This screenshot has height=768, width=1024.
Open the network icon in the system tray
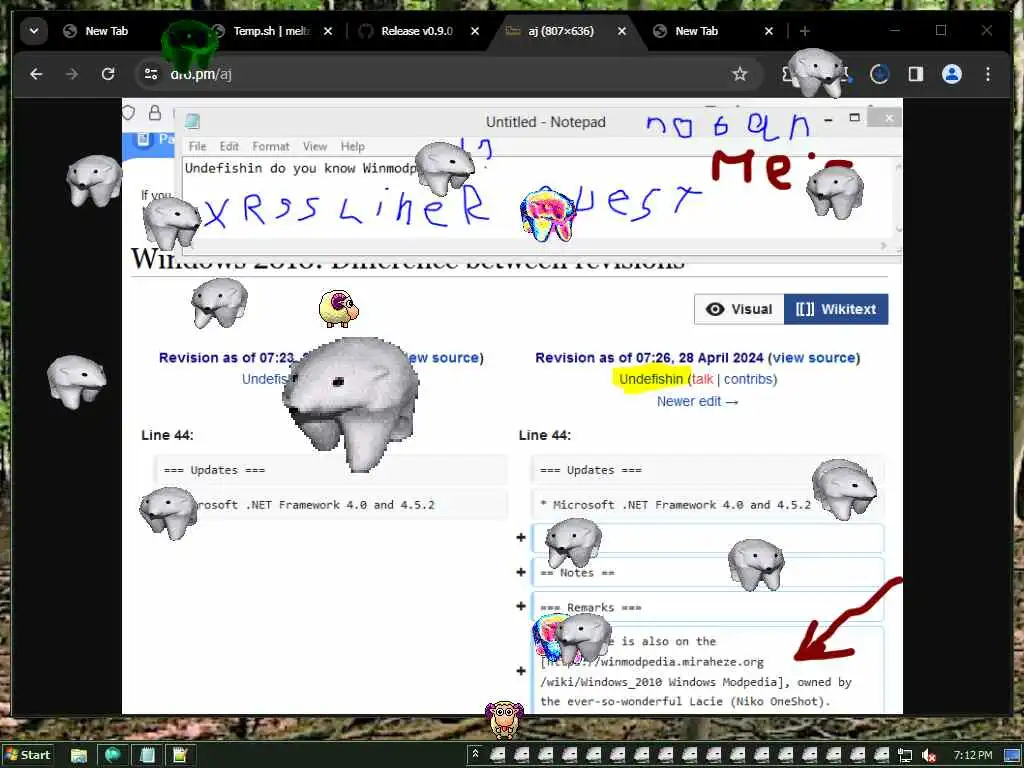pyautogui.click(x=904, y=755)
